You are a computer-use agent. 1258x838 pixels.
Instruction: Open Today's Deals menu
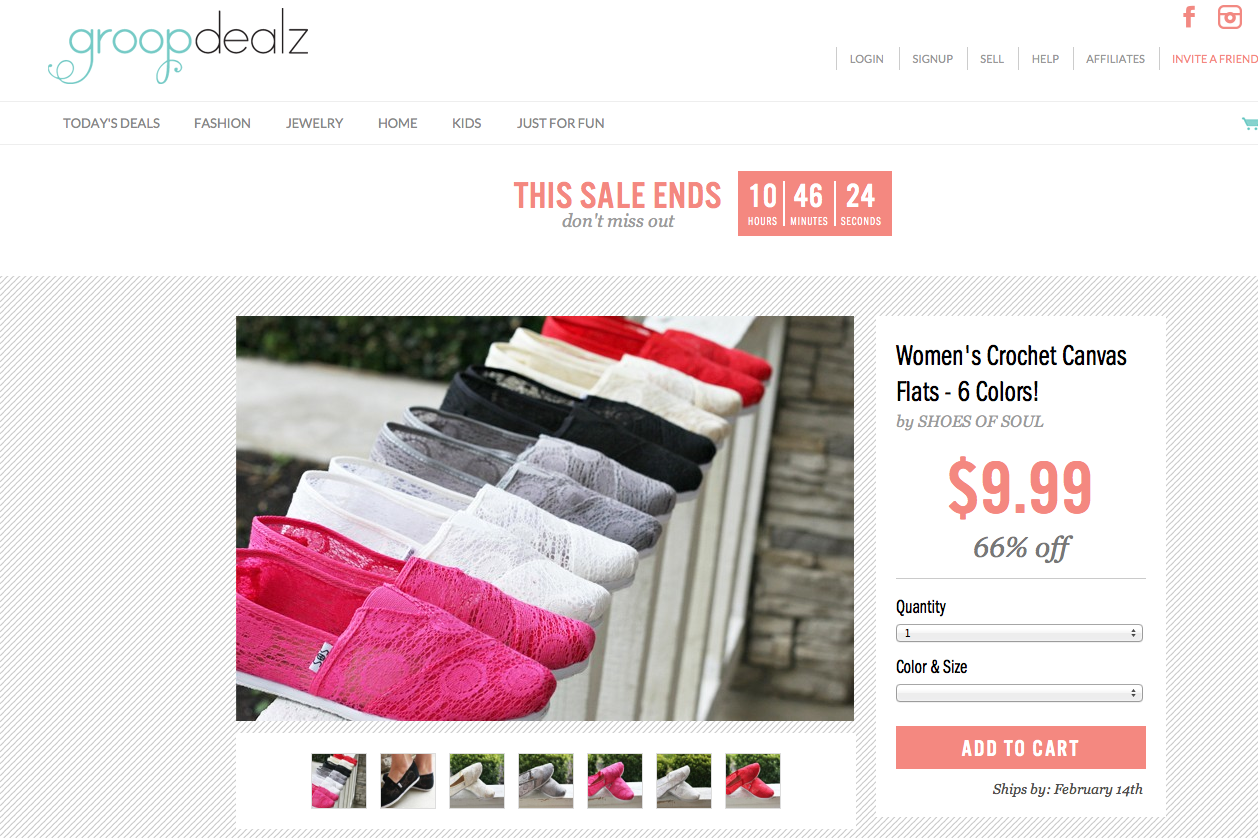(x=111, y=123)
